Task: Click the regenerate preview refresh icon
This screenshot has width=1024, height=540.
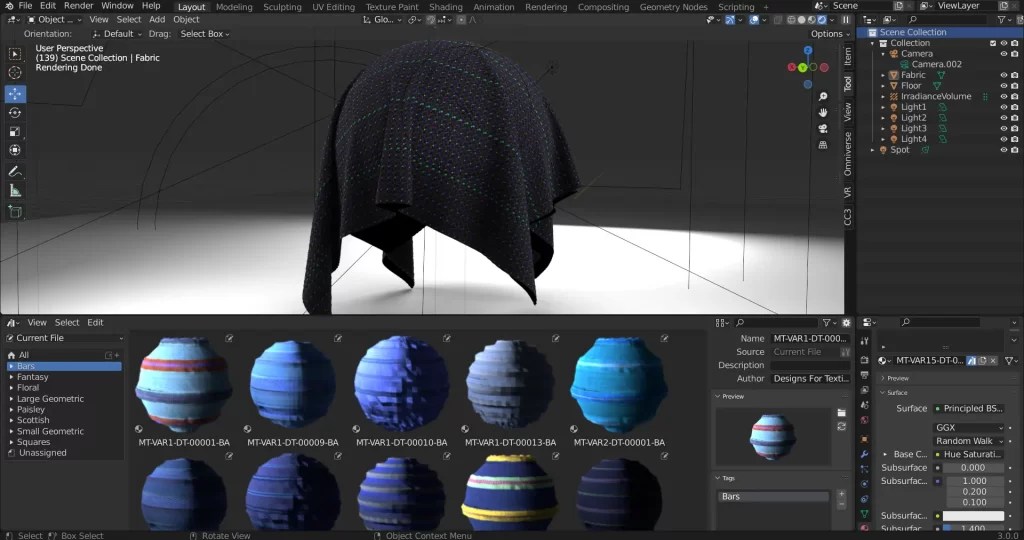Action: point(842,426)
